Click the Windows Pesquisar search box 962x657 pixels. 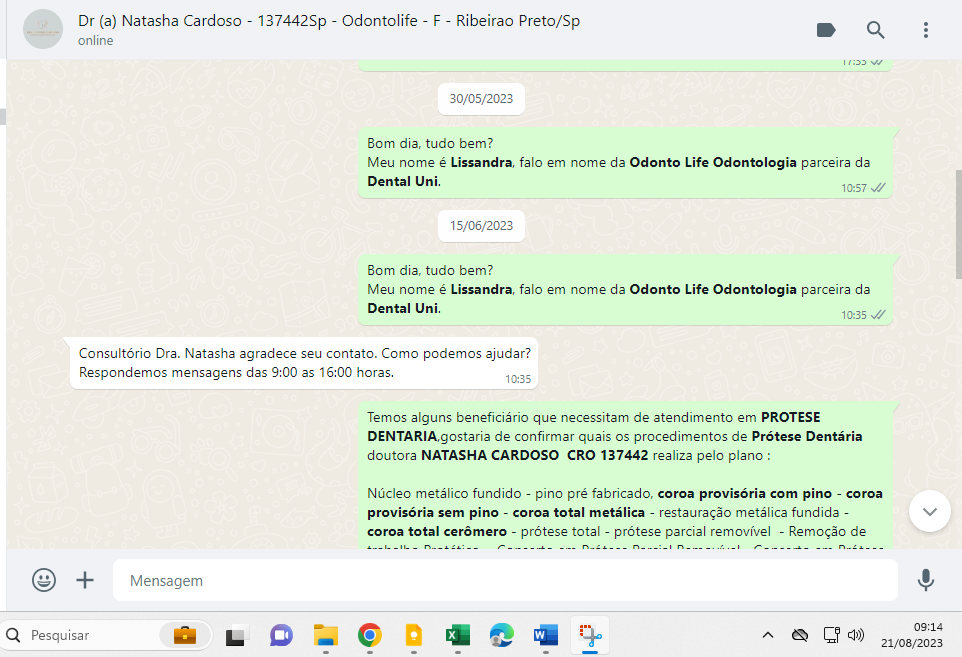pyautogui.click(x=107, y=635)
